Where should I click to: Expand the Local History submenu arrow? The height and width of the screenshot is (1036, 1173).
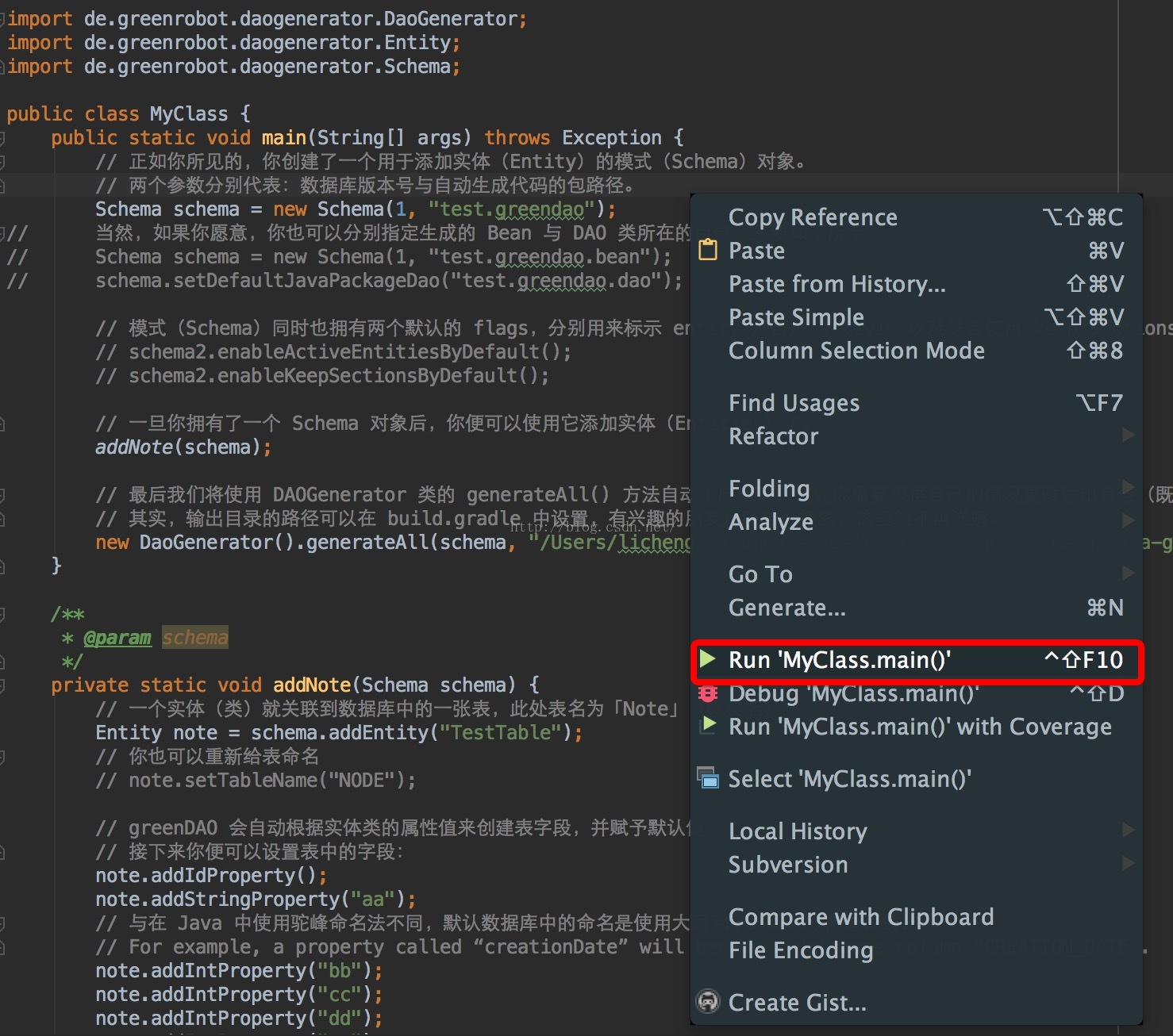[x=1128, y=830]
